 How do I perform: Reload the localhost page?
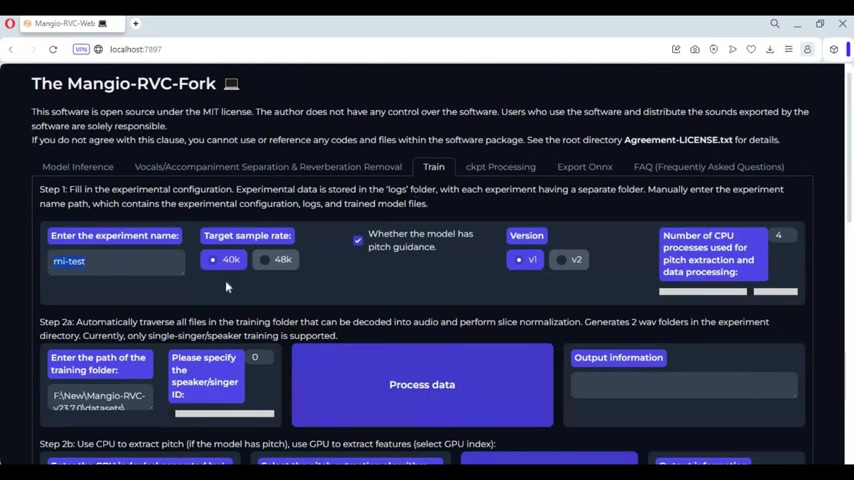(53, 49)
